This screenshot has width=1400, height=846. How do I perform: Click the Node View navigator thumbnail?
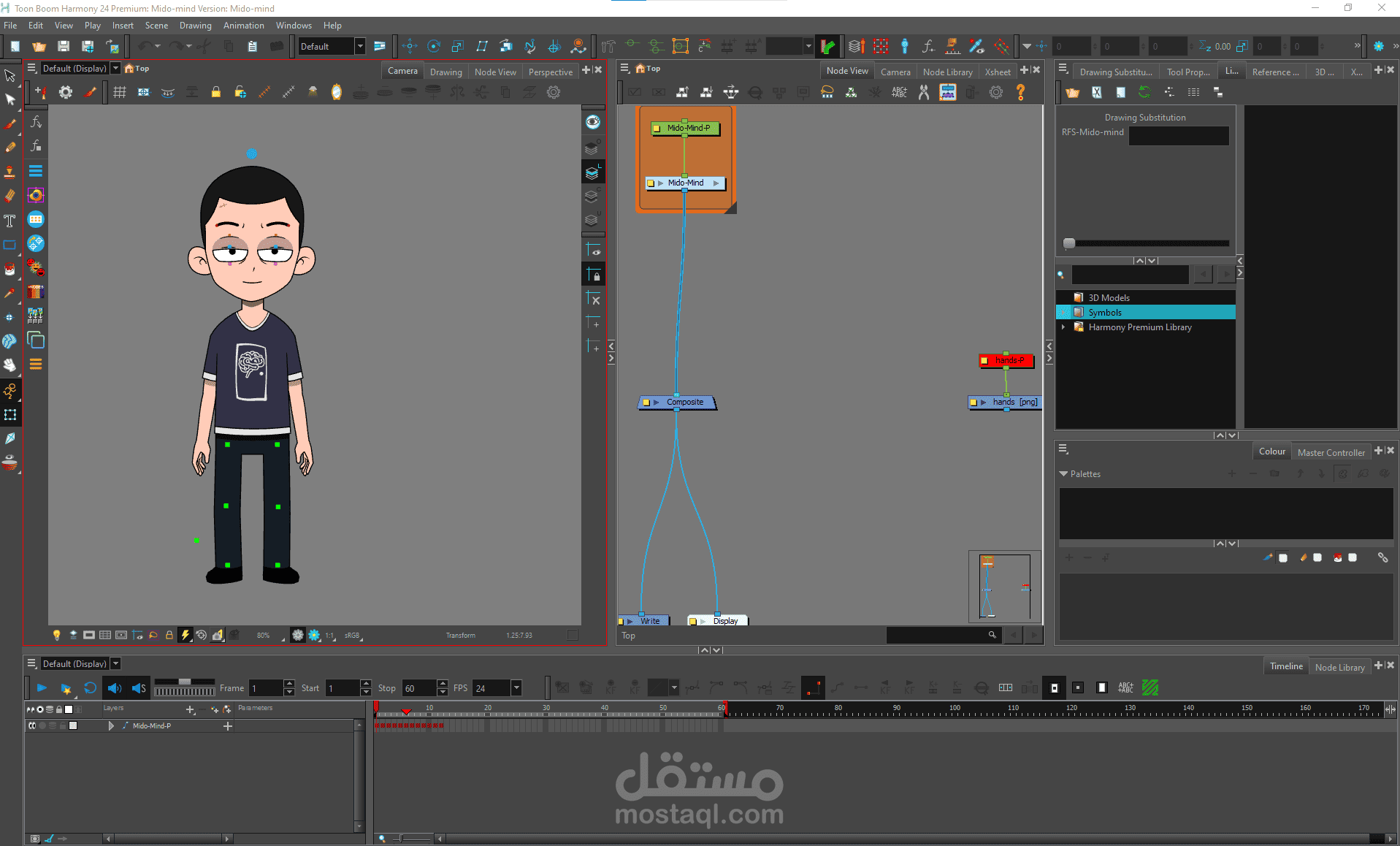(x=1004, y=587)
